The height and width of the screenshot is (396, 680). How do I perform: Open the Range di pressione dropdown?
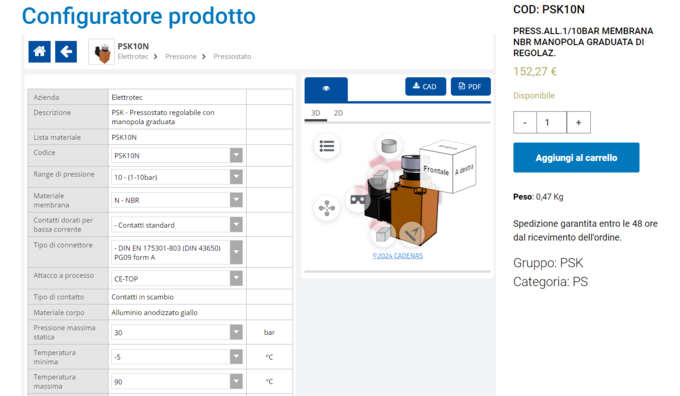177,177
